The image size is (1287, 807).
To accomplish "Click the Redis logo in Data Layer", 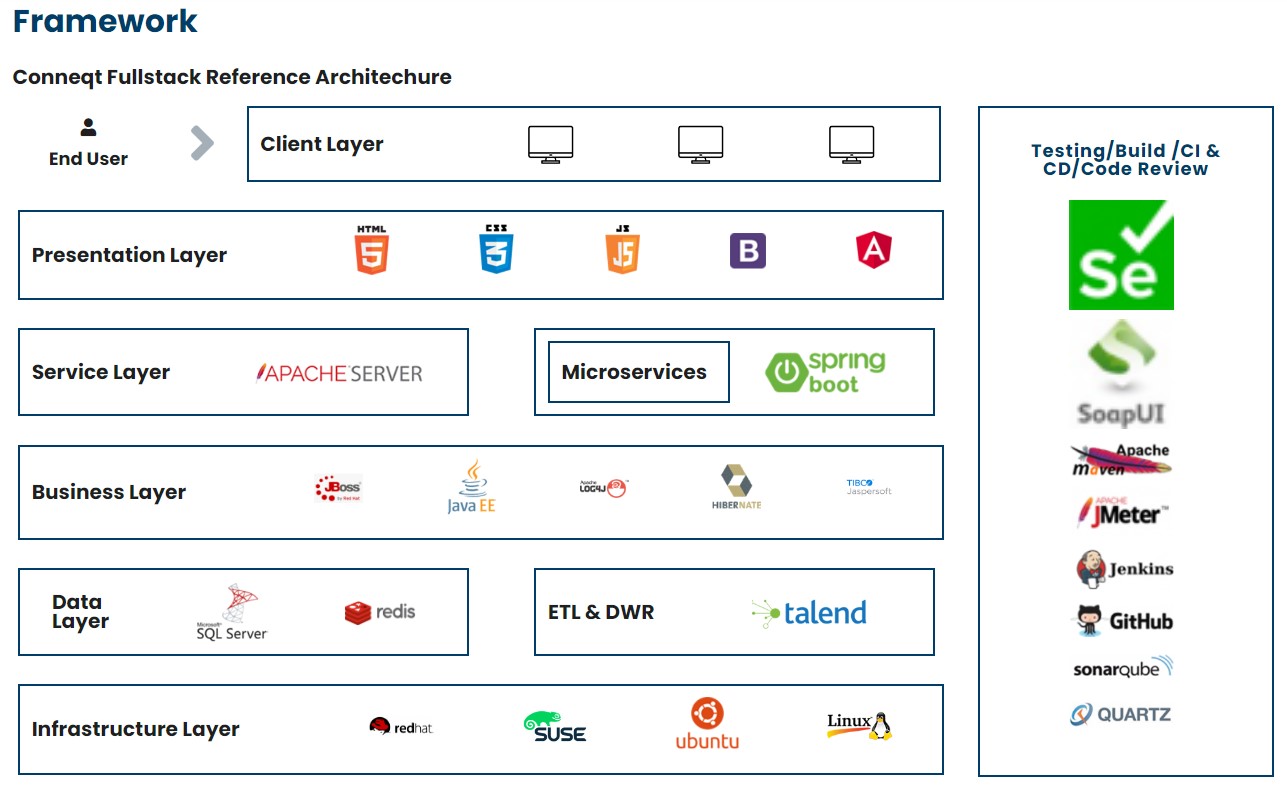I will pyautogui.click(x=380, y=612).
